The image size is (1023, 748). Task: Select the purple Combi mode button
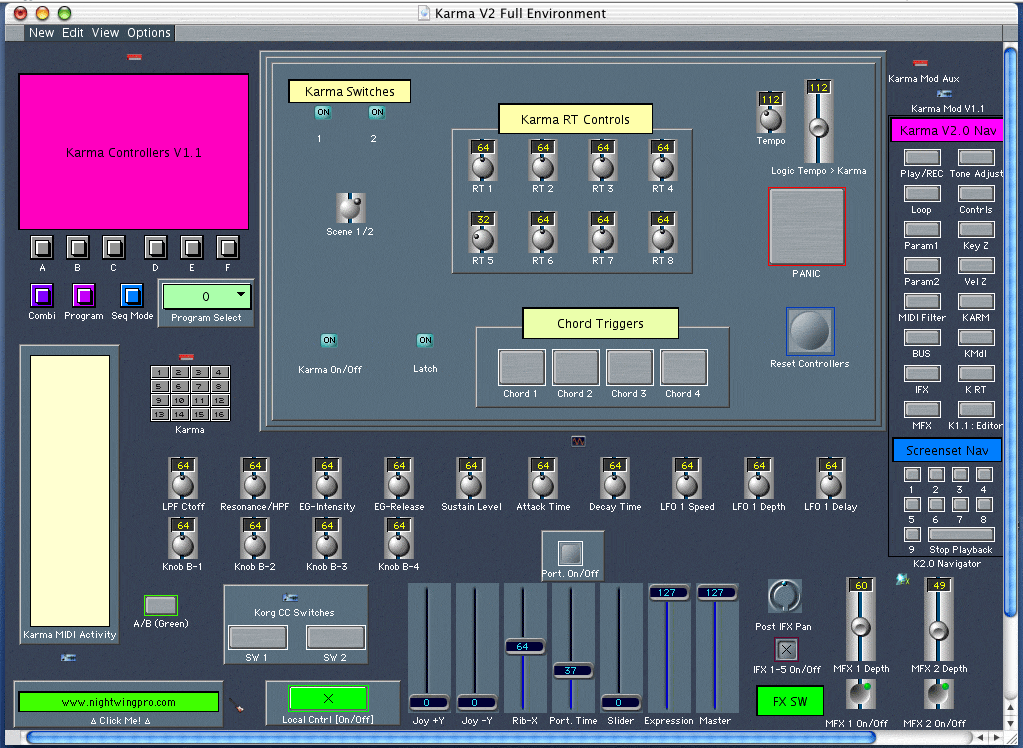[42, 296]
